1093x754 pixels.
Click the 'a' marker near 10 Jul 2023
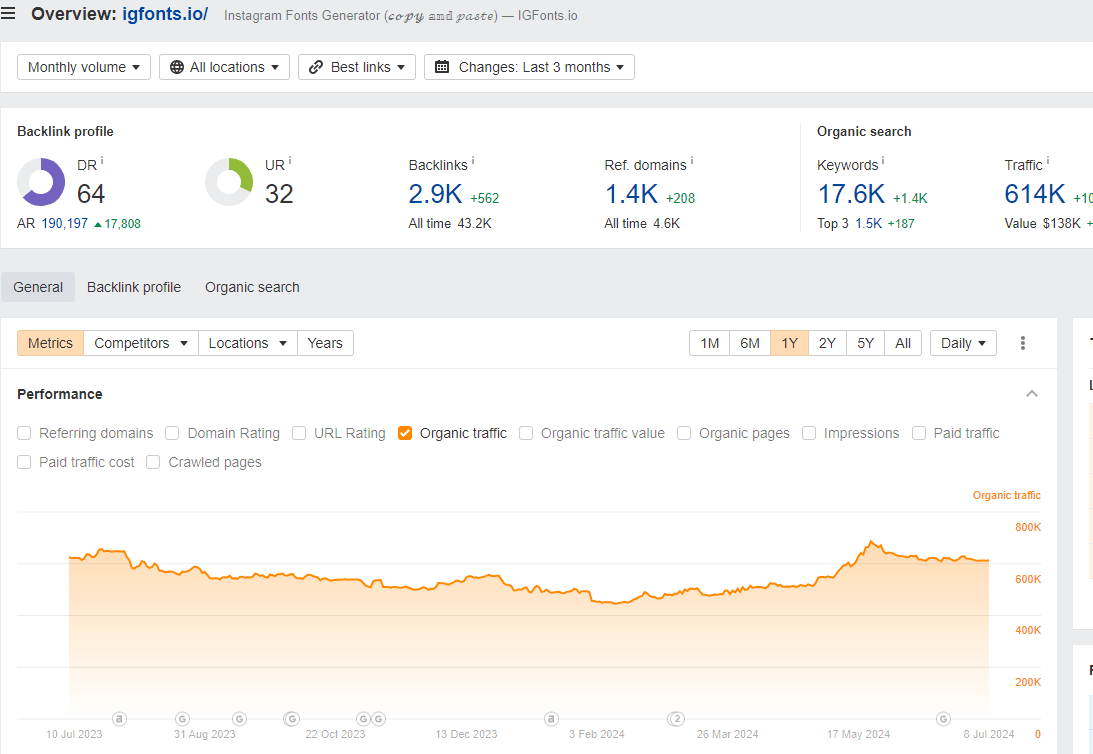pos(119,718)
